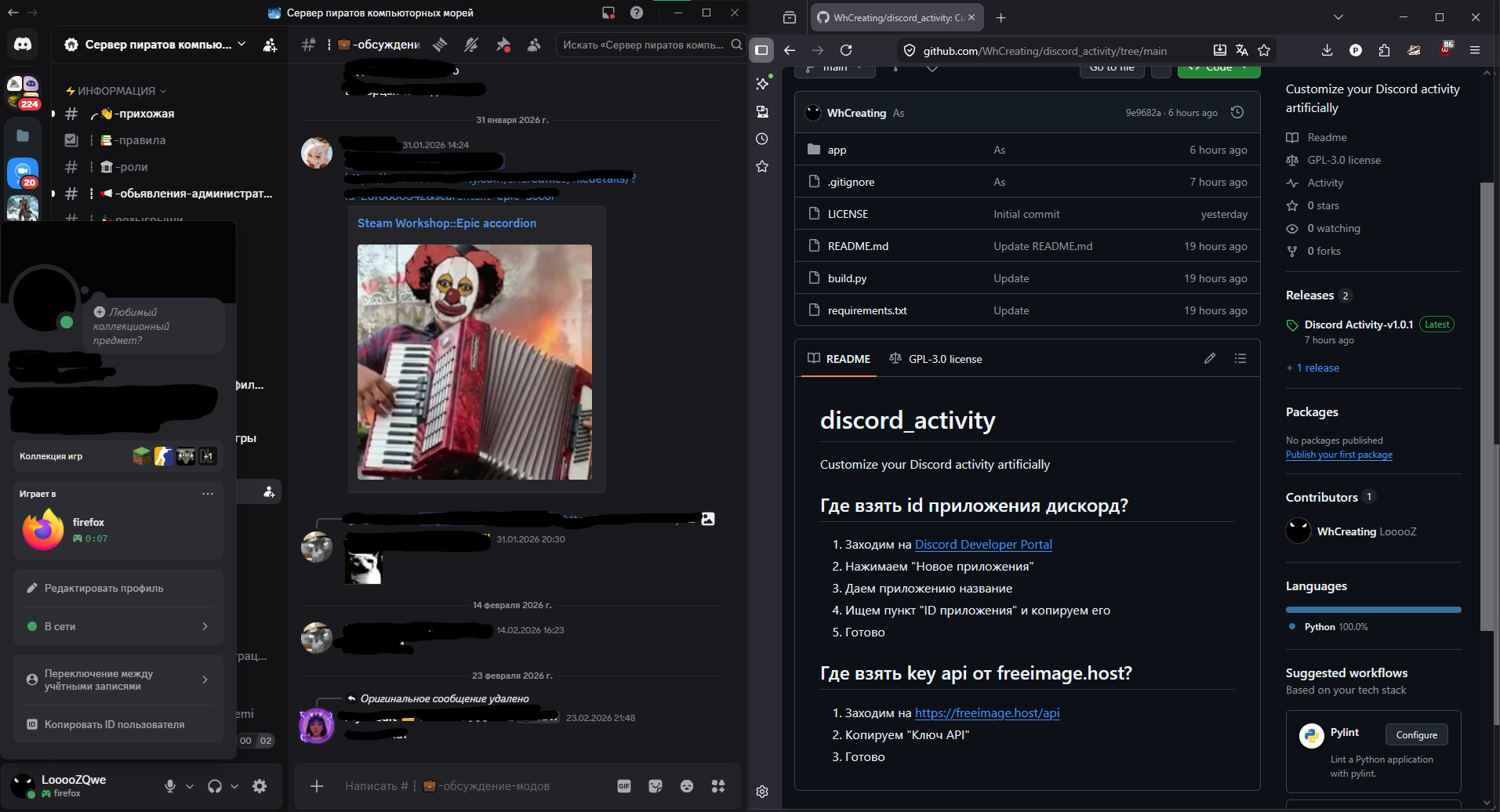Open the + 1 release link

tap(1313, 368)
